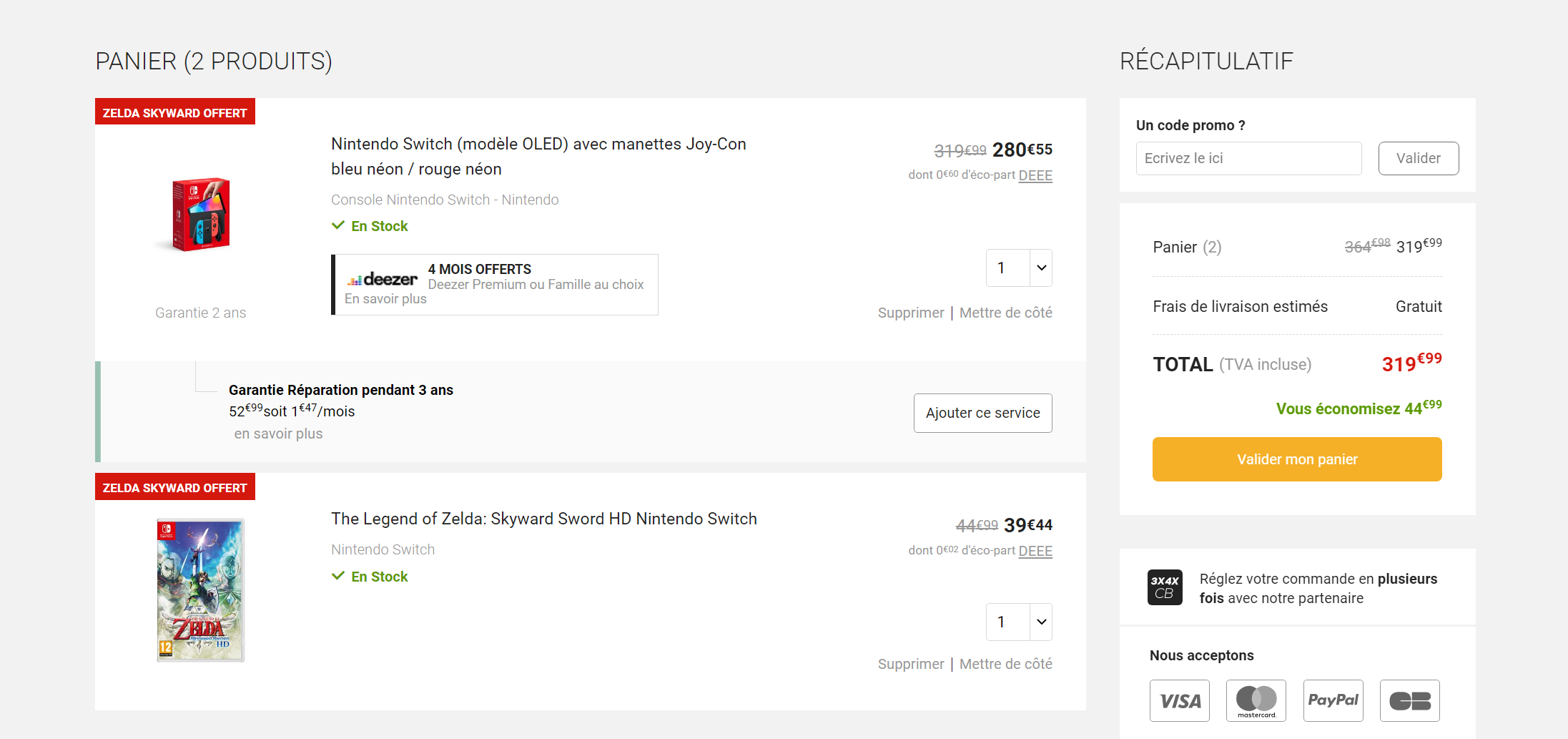The height and width of the screenshot is (739, 1568).
Task: Click 'En savoir plus' in Deezer offer
Action: (385, 299)
